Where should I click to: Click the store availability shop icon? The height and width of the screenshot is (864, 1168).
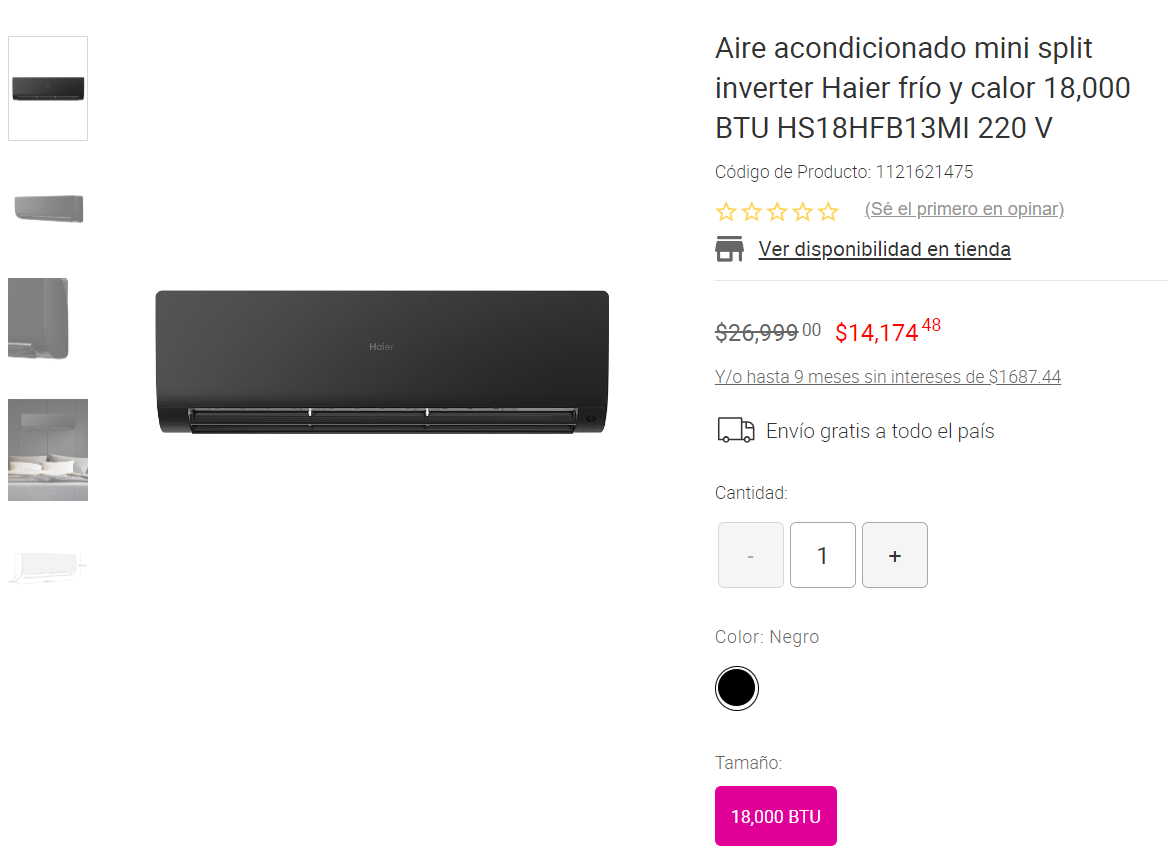729,249
